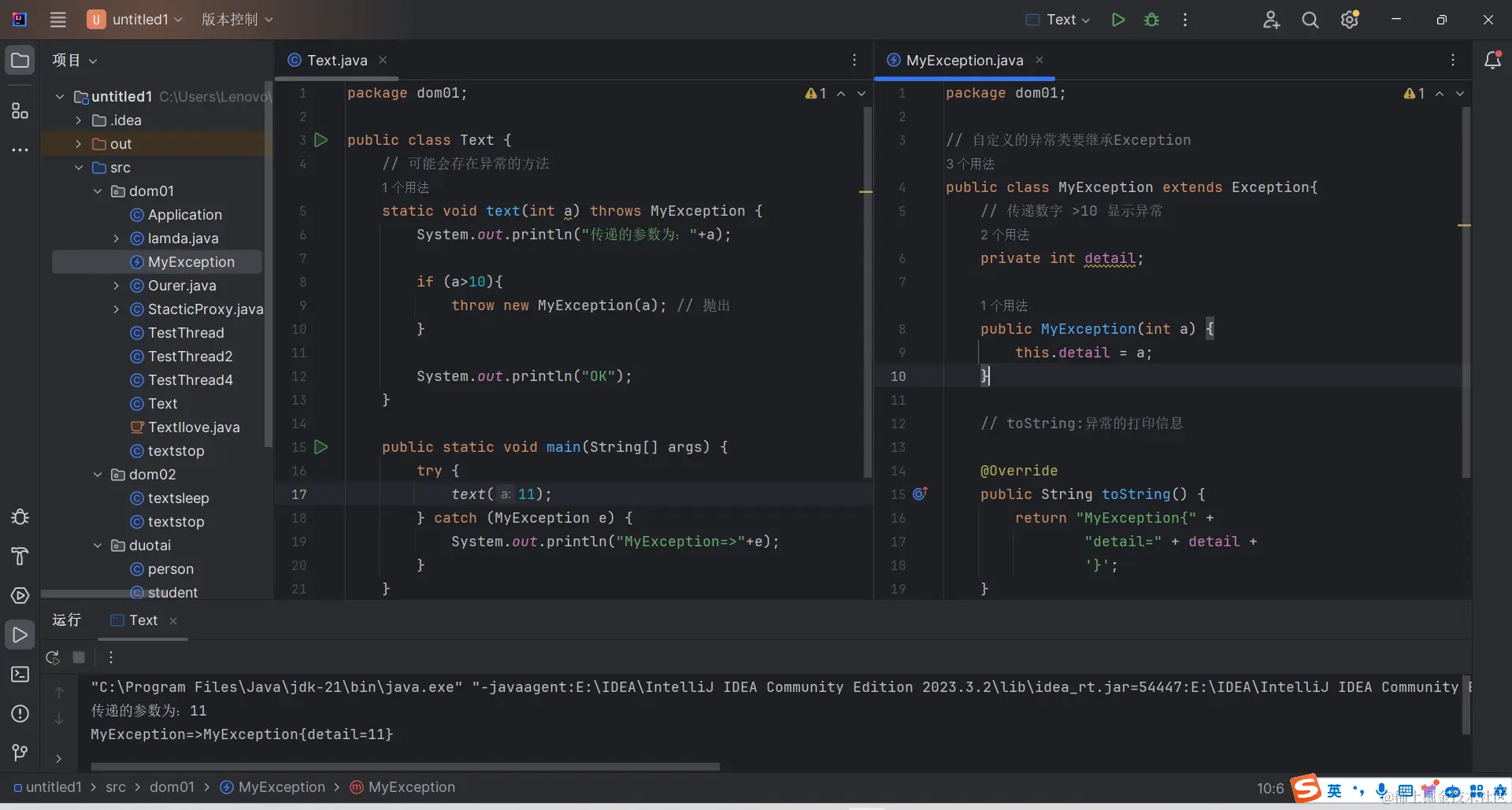Show more tool windows ellipsis
Image resolution: width=1512 pixels, height=810 pixels.
(20, 150)
